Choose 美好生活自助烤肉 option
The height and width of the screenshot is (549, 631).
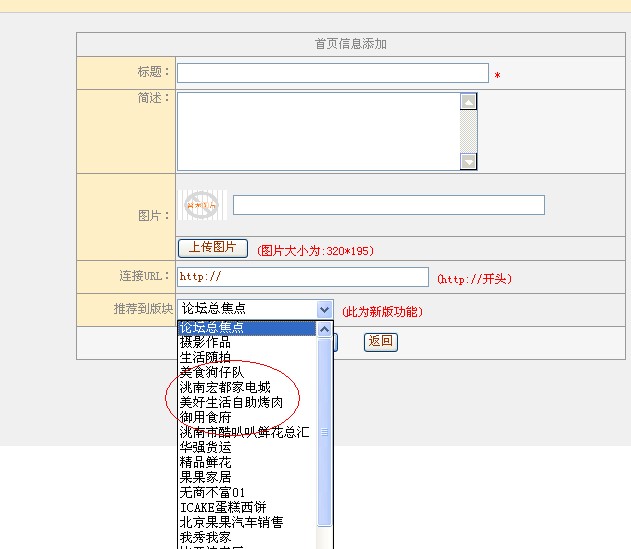click(x=247, y=402)
